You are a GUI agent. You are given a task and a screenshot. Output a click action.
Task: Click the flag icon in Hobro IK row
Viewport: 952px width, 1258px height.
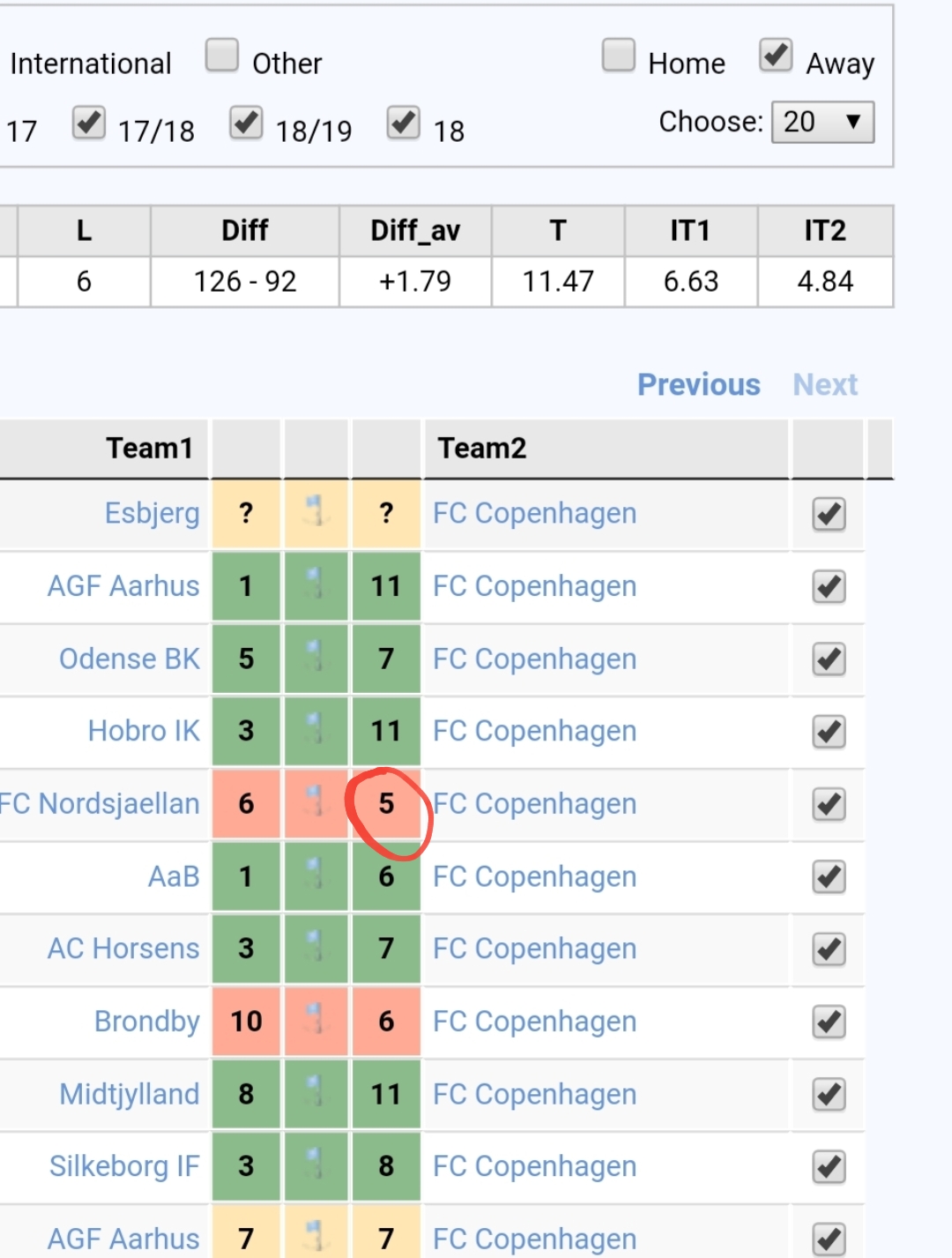pyautogui.click(x=316, y=729)
